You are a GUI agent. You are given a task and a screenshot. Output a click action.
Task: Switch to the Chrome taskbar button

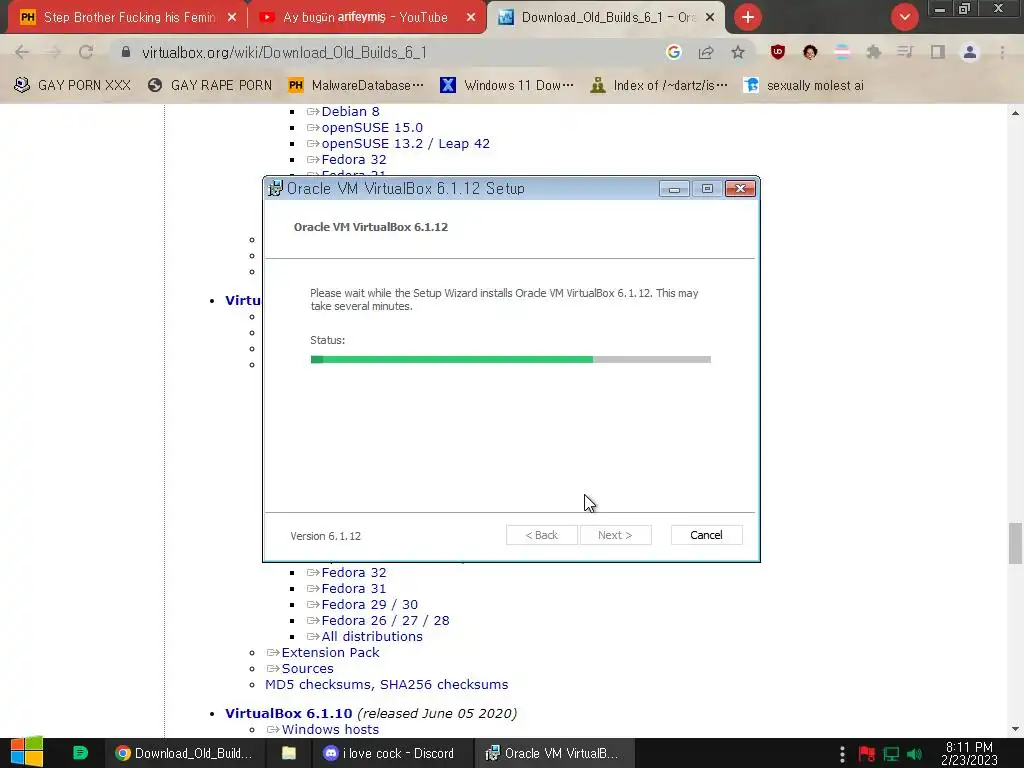[x=184, y=753]
